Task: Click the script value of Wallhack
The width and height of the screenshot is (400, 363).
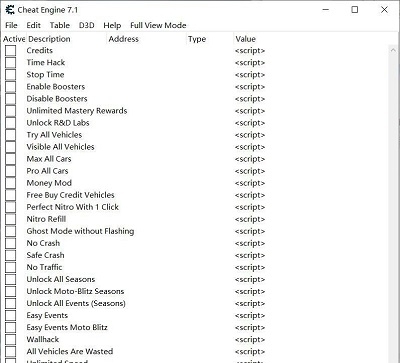Action: 250,339
